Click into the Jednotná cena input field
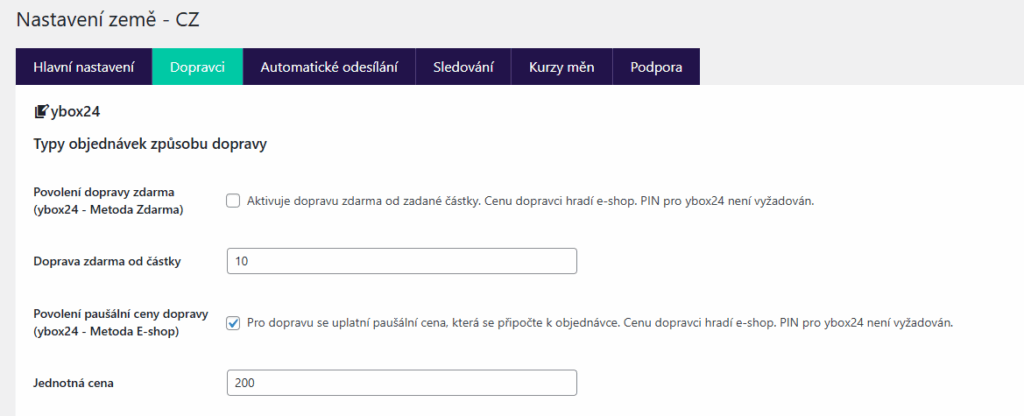 [x=402, y=383]
